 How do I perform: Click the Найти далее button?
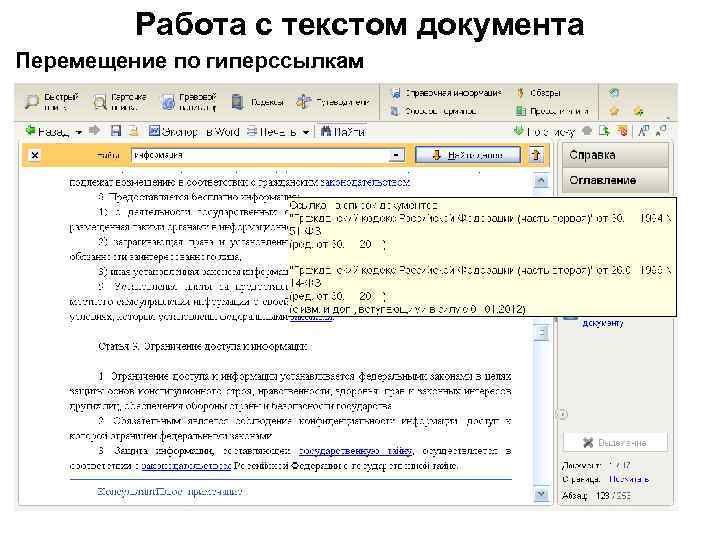point(468,155)
